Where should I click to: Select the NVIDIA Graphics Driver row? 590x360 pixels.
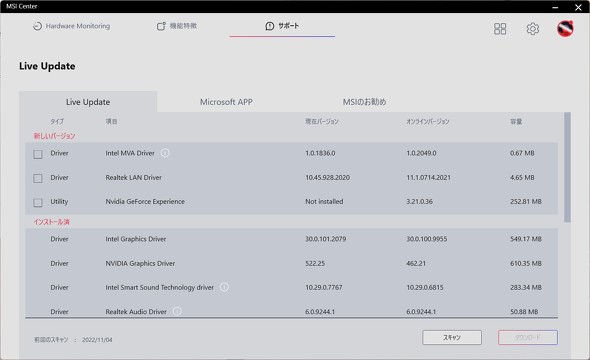(x=292, y=263)
